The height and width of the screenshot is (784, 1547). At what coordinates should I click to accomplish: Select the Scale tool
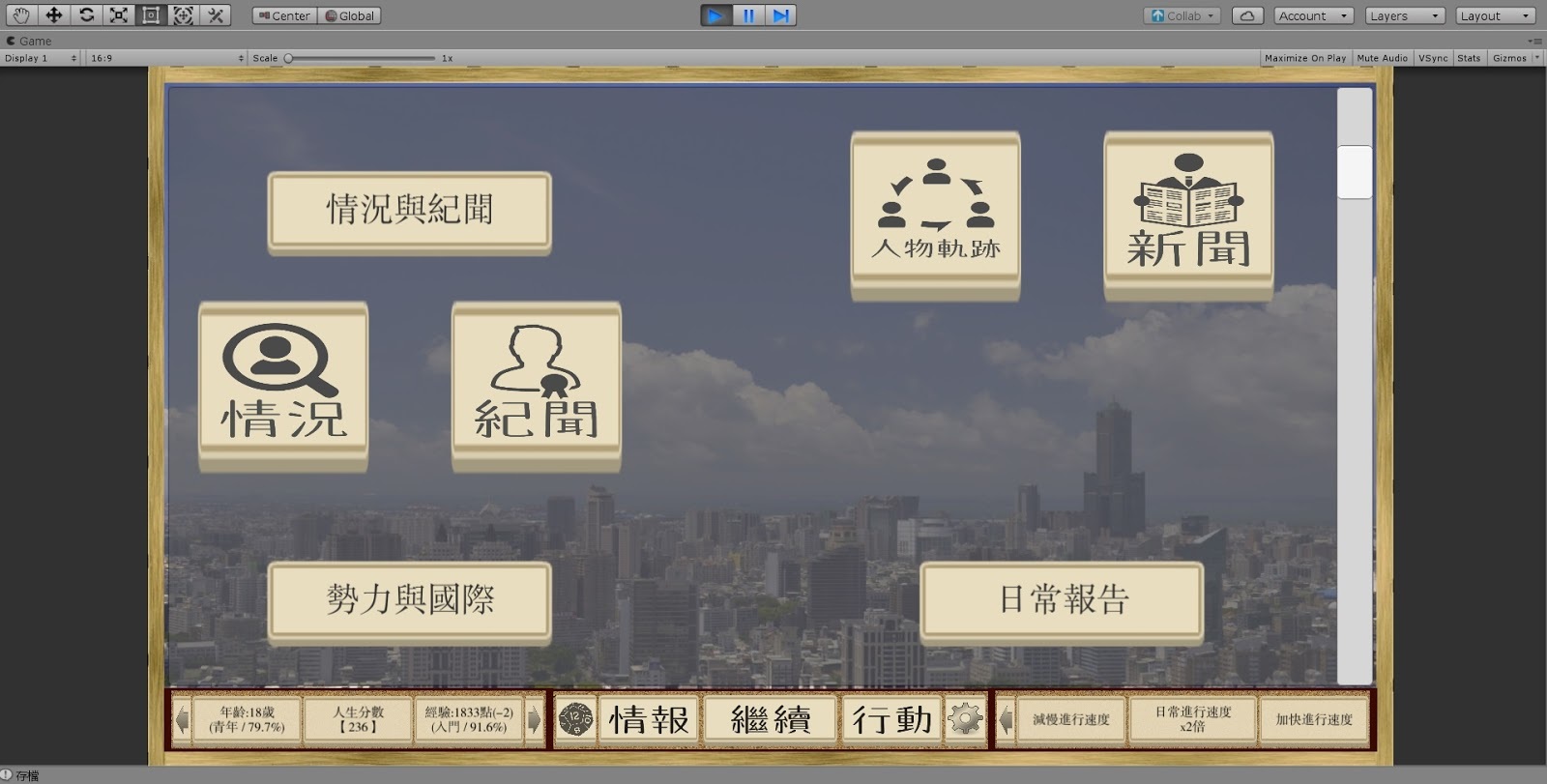[x=119, y=15]
